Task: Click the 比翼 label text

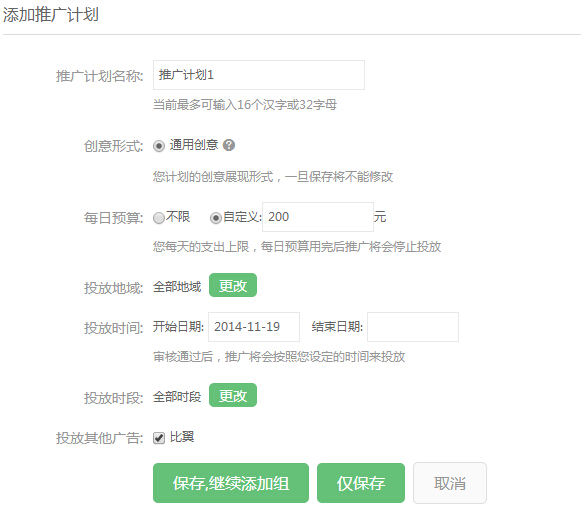Action: click(182, 437)
